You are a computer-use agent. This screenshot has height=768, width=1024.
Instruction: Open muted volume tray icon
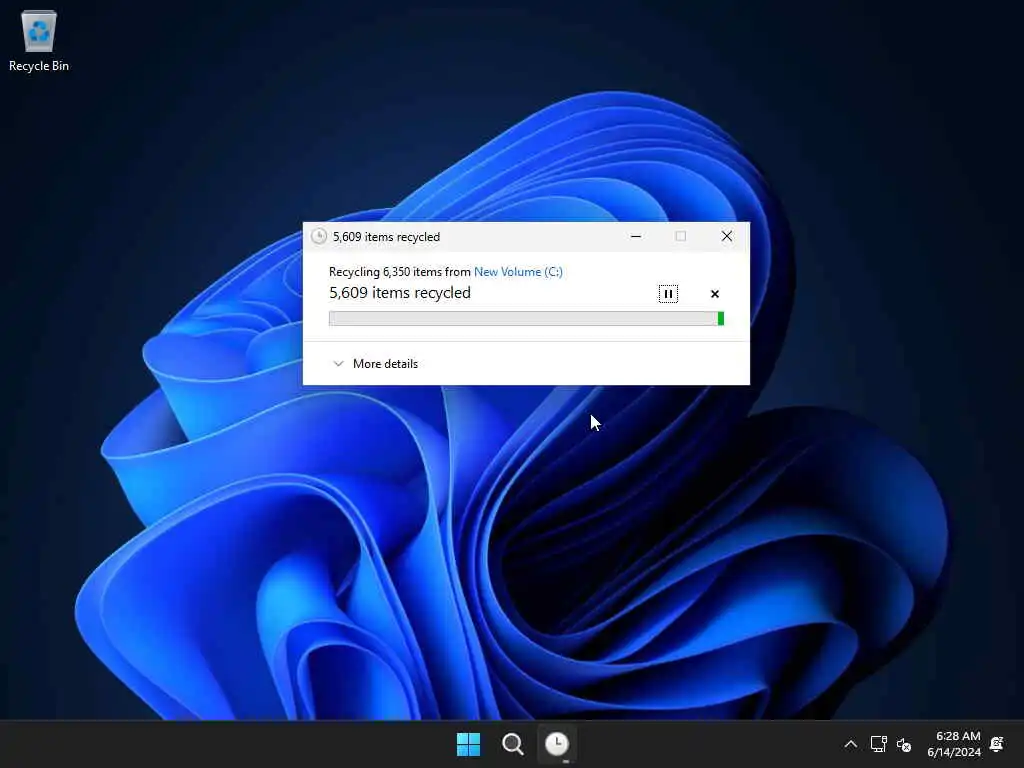[904, 744]
